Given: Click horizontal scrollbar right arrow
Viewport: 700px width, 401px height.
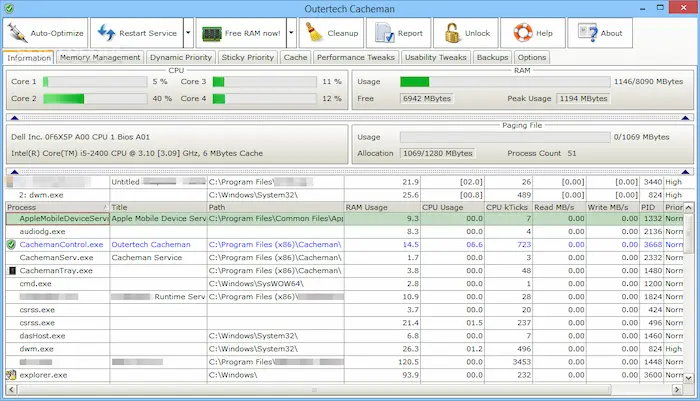Looking at the screenshot, I should coord(677,389).
